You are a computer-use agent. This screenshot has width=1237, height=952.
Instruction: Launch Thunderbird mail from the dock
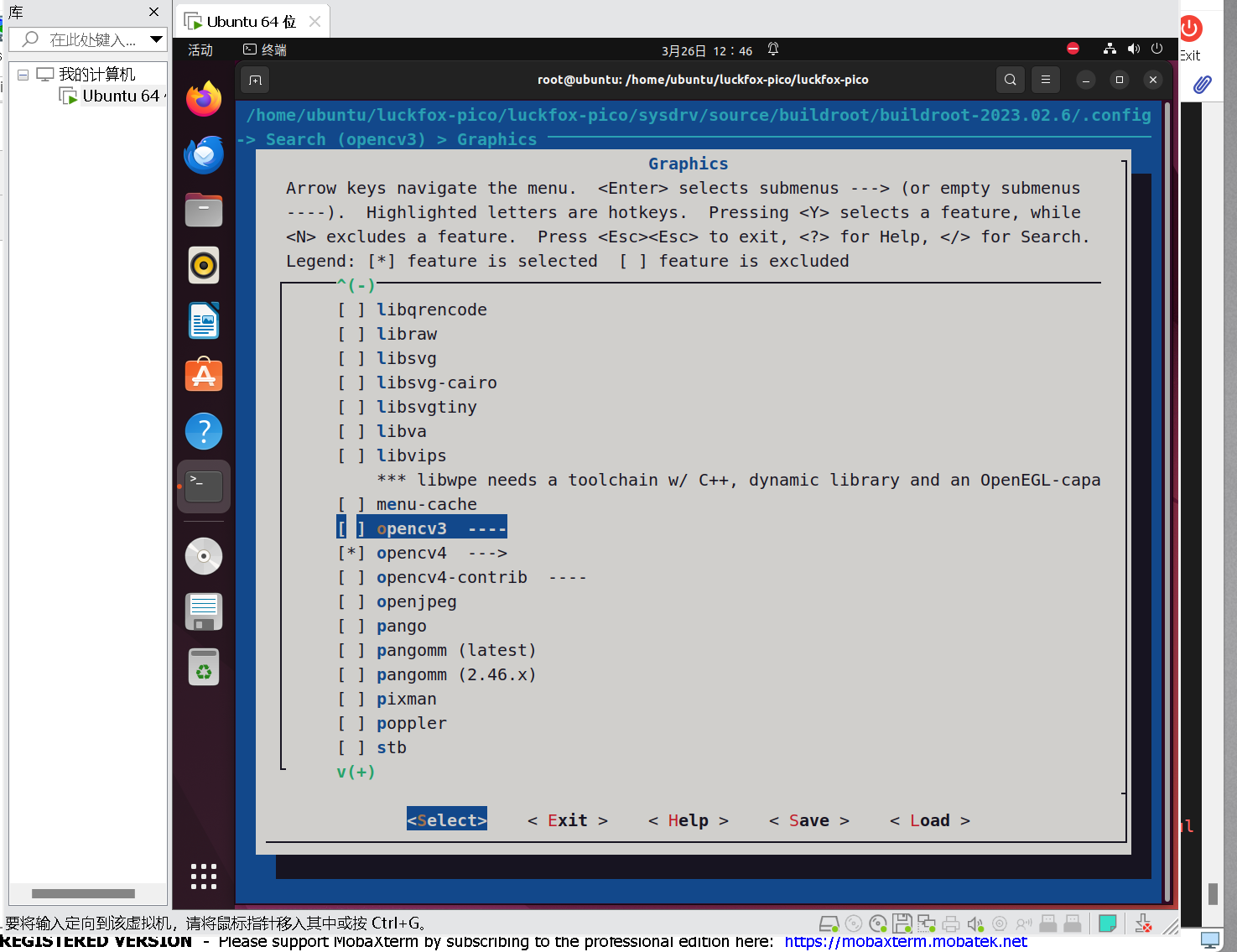[x=204, y=155]
